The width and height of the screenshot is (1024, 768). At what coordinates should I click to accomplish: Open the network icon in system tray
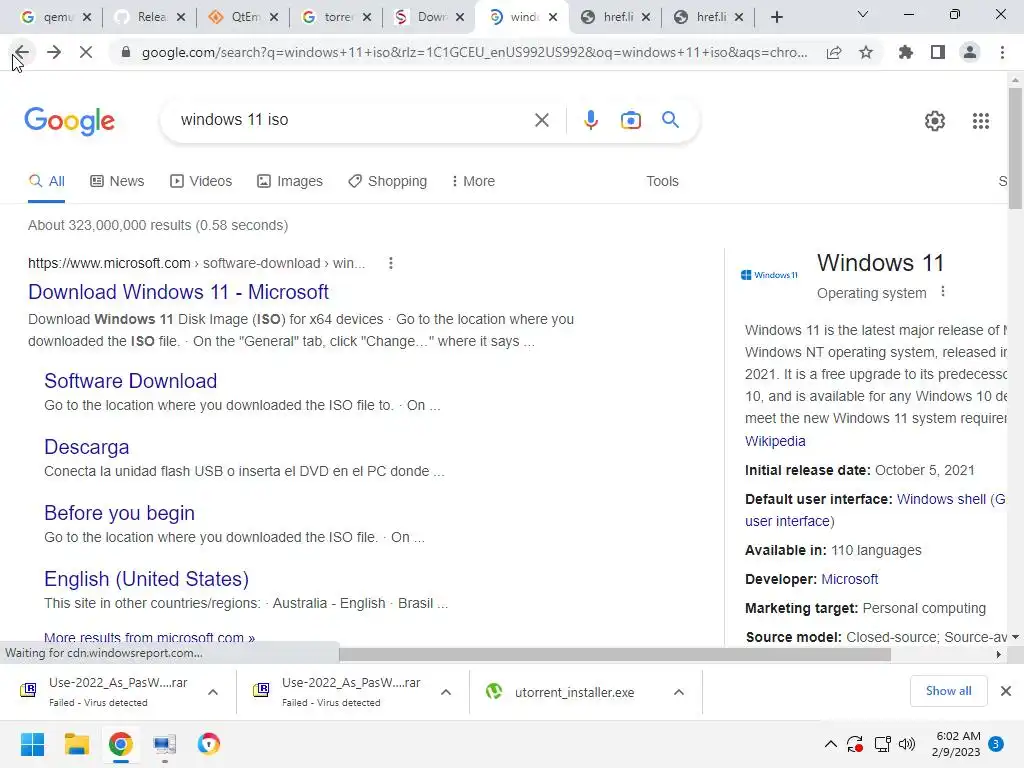coord(882,744)
